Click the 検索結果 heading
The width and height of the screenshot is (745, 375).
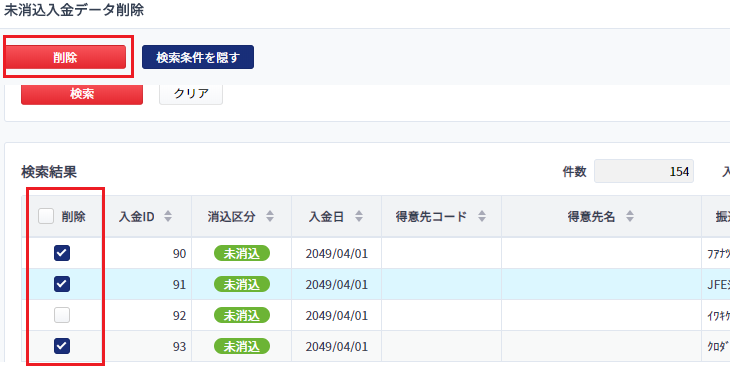point(49,172)
